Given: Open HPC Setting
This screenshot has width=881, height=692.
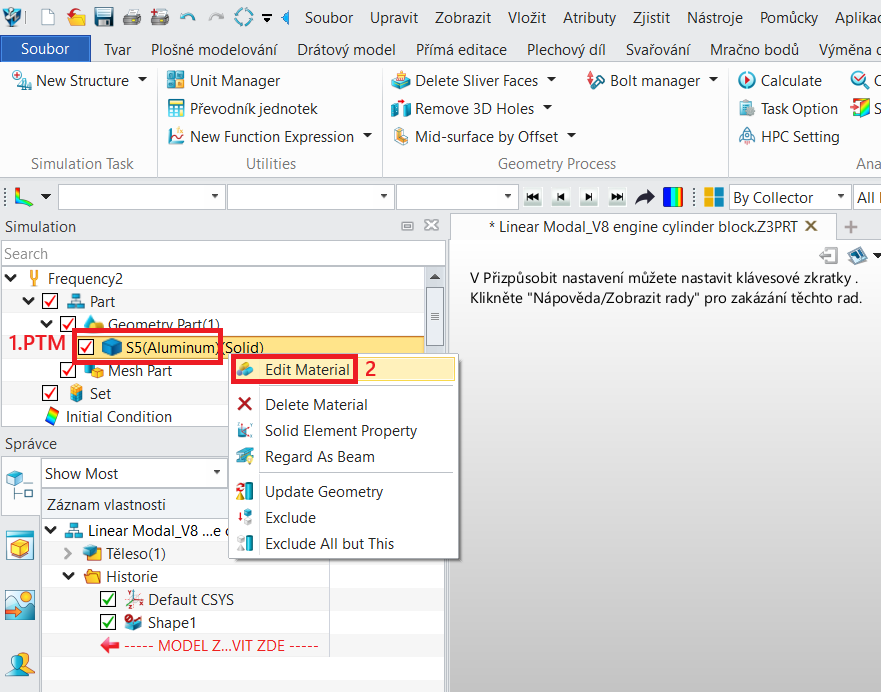Looking at the screenshot, I should (x=788, y=136).
